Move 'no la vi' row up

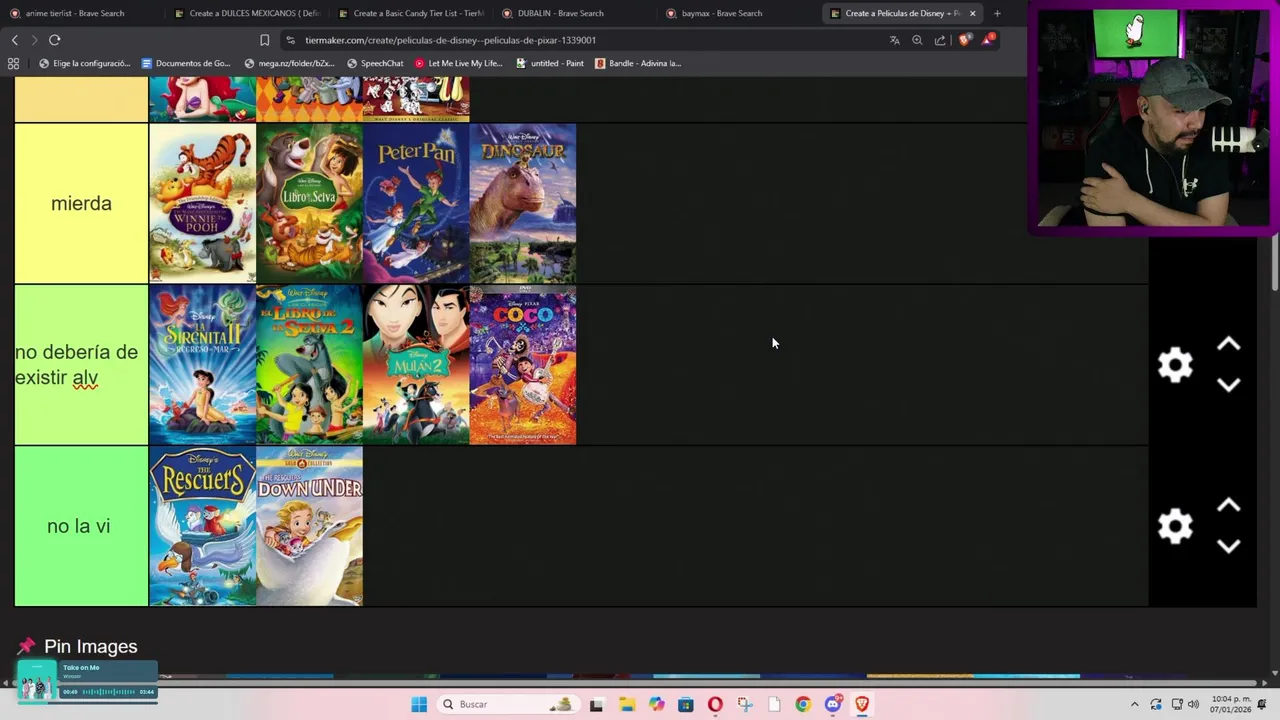click(x=1228, y=506)
